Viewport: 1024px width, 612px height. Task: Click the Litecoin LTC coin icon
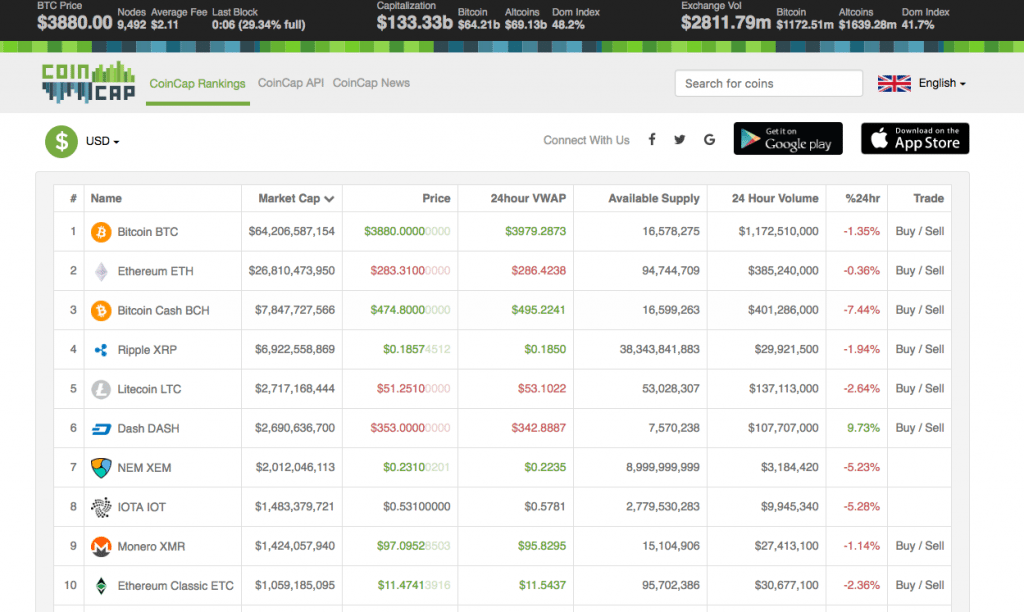pos(101,389)
